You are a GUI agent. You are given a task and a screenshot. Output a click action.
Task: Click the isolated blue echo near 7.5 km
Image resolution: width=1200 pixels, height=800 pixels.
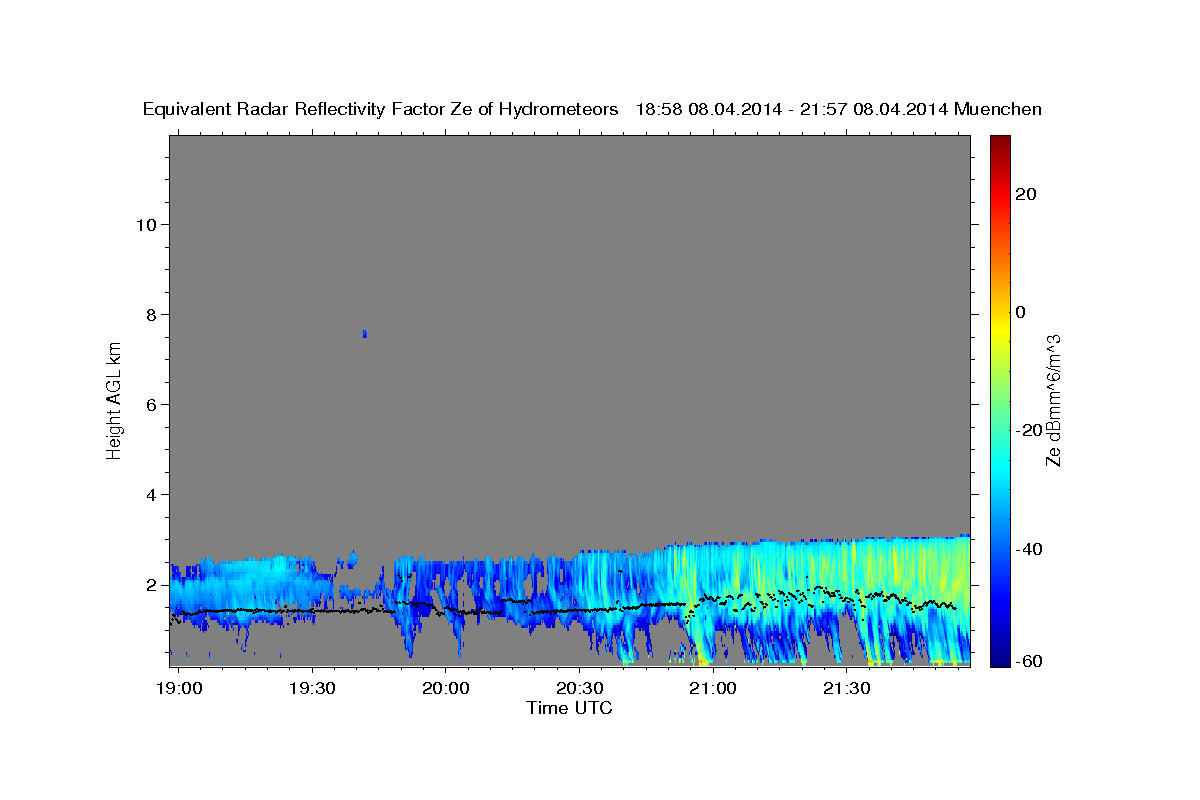pyautogui.click(x=365, y=333)
